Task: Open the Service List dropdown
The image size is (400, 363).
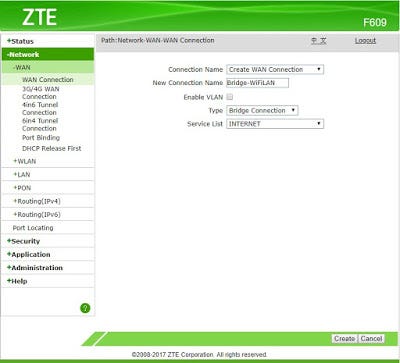Action: (275, 124)
